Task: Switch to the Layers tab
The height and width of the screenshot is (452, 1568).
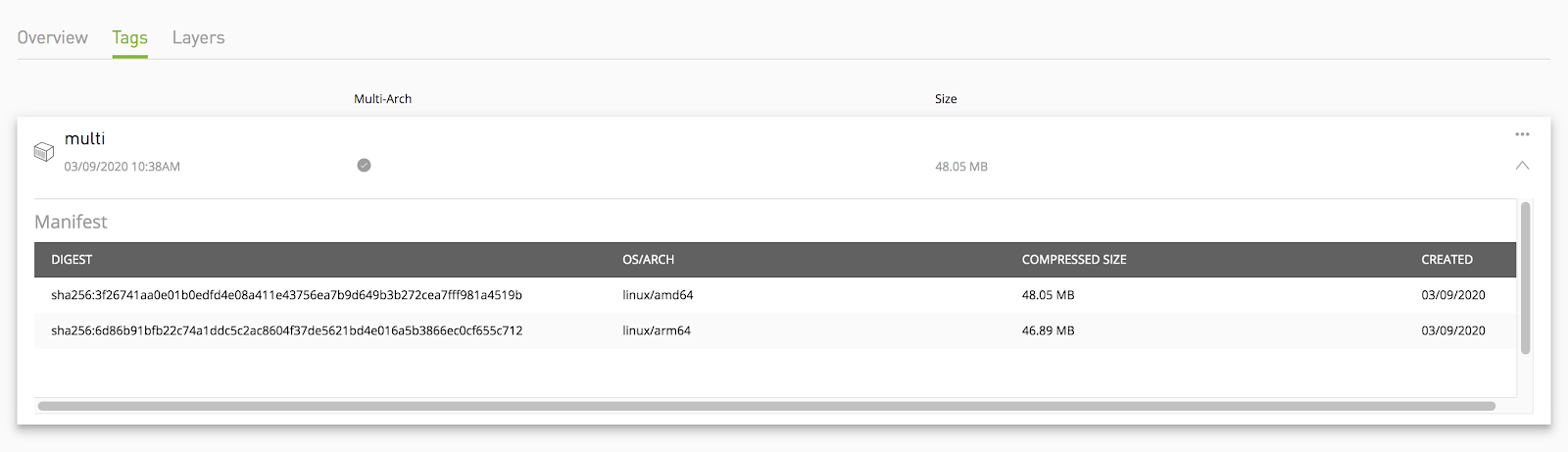Action: 198,37
